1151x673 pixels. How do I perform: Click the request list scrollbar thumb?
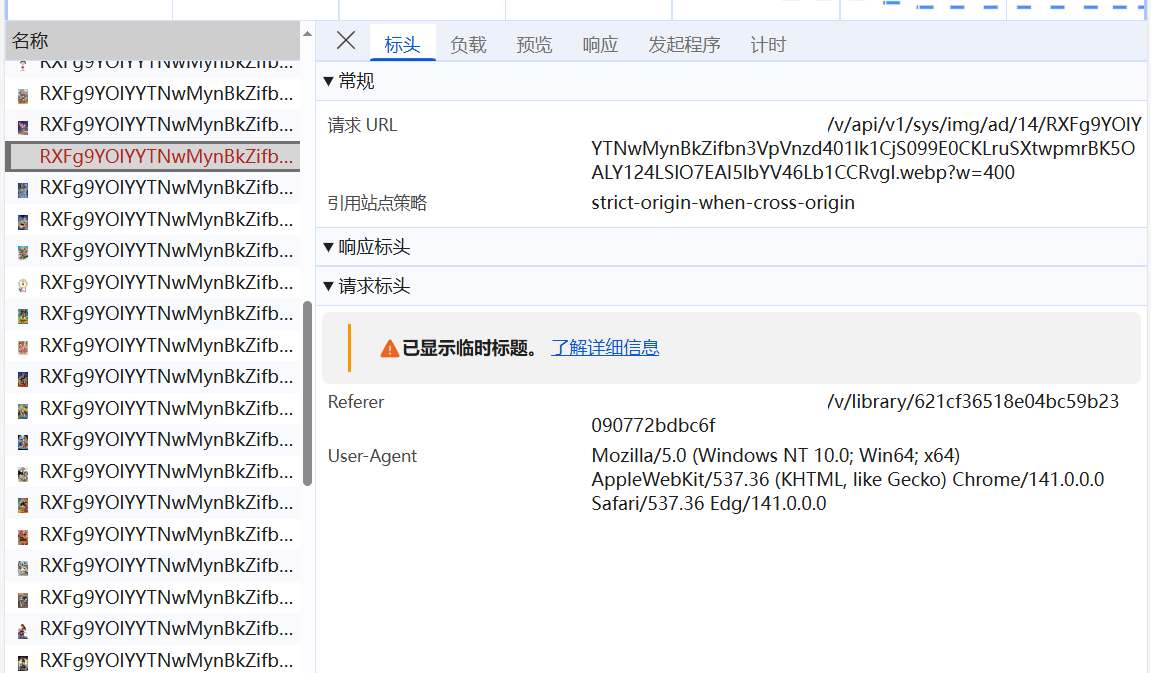click(x=308, y=393)
